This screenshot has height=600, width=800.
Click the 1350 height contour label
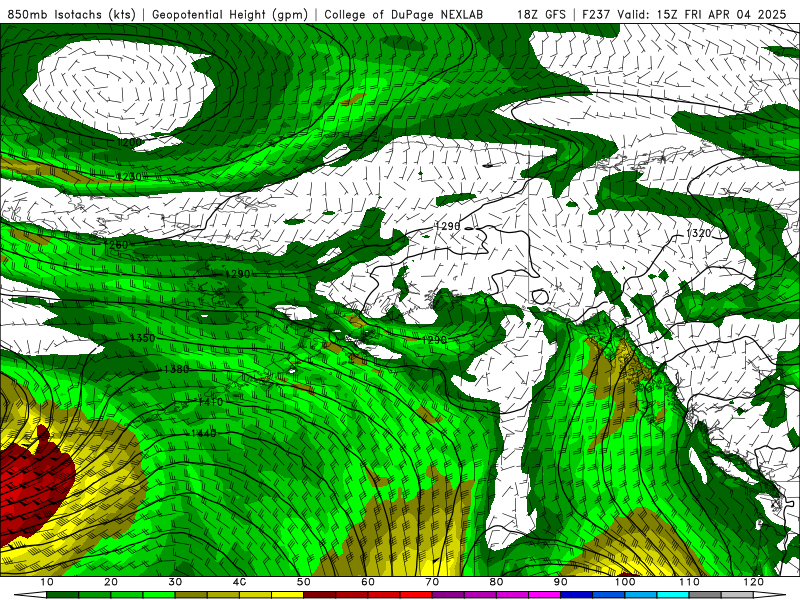coord(143,338)
